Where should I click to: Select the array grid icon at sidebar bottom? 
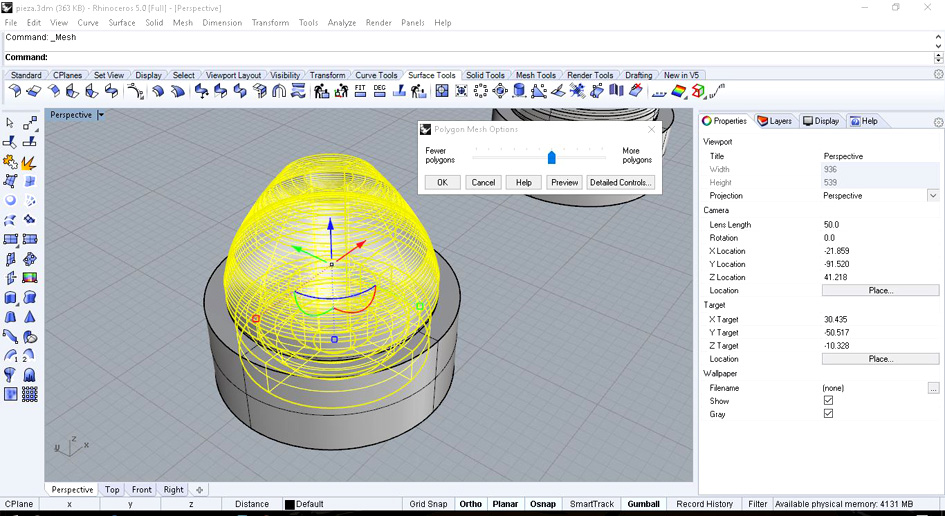(x=30, y=394)
